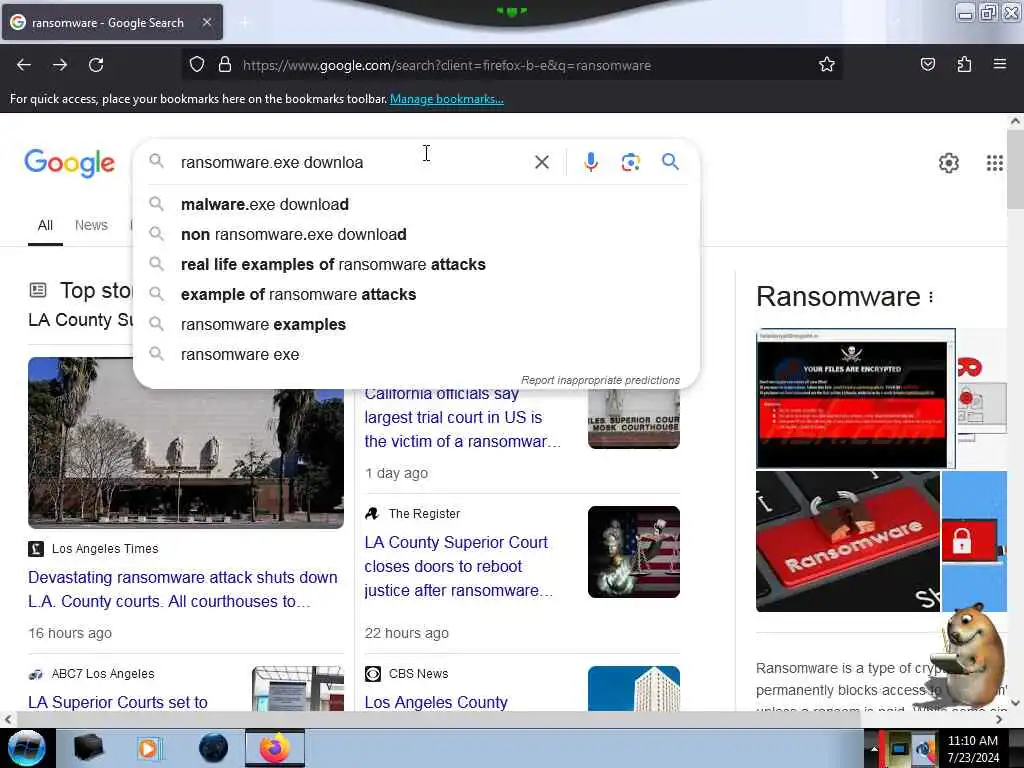Save page to Pocket
Screen dimensions: 1024x768
(927, 64)
